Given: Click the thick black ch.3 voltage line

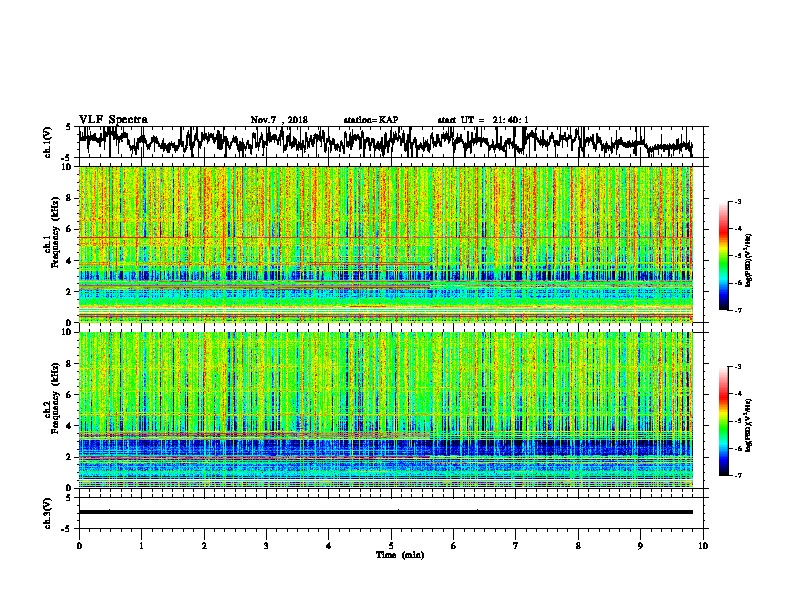Looking at the screenshot, I should tap(386, 512).
